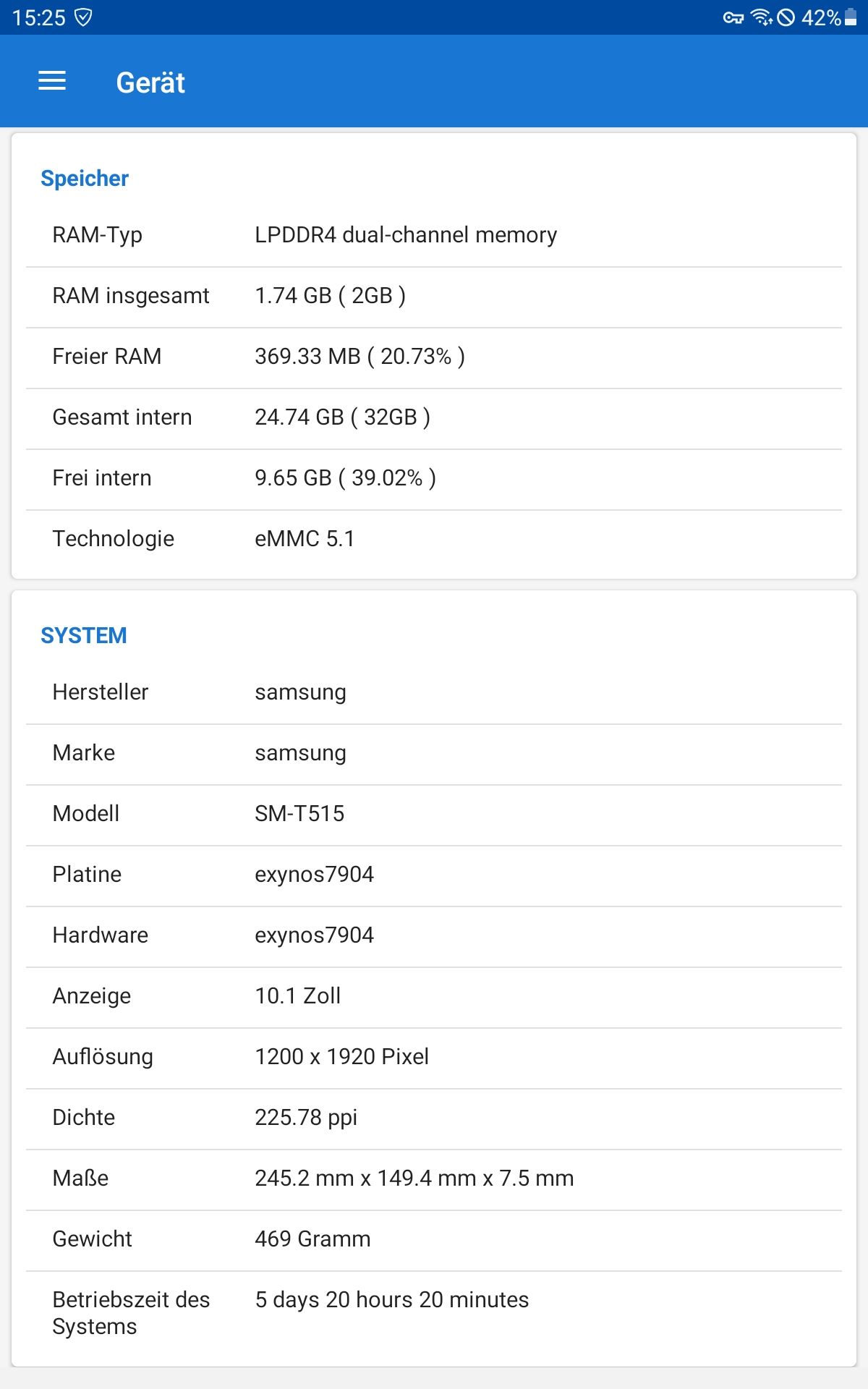Tap the battery indicator icon
868x1389 pixels.
pos(851,17)
